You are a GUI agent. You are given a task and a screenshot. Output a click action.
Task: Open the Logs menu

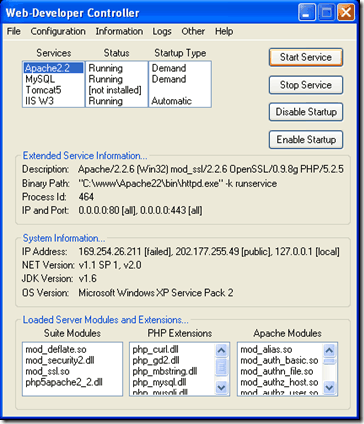click(x=162, y=31)
